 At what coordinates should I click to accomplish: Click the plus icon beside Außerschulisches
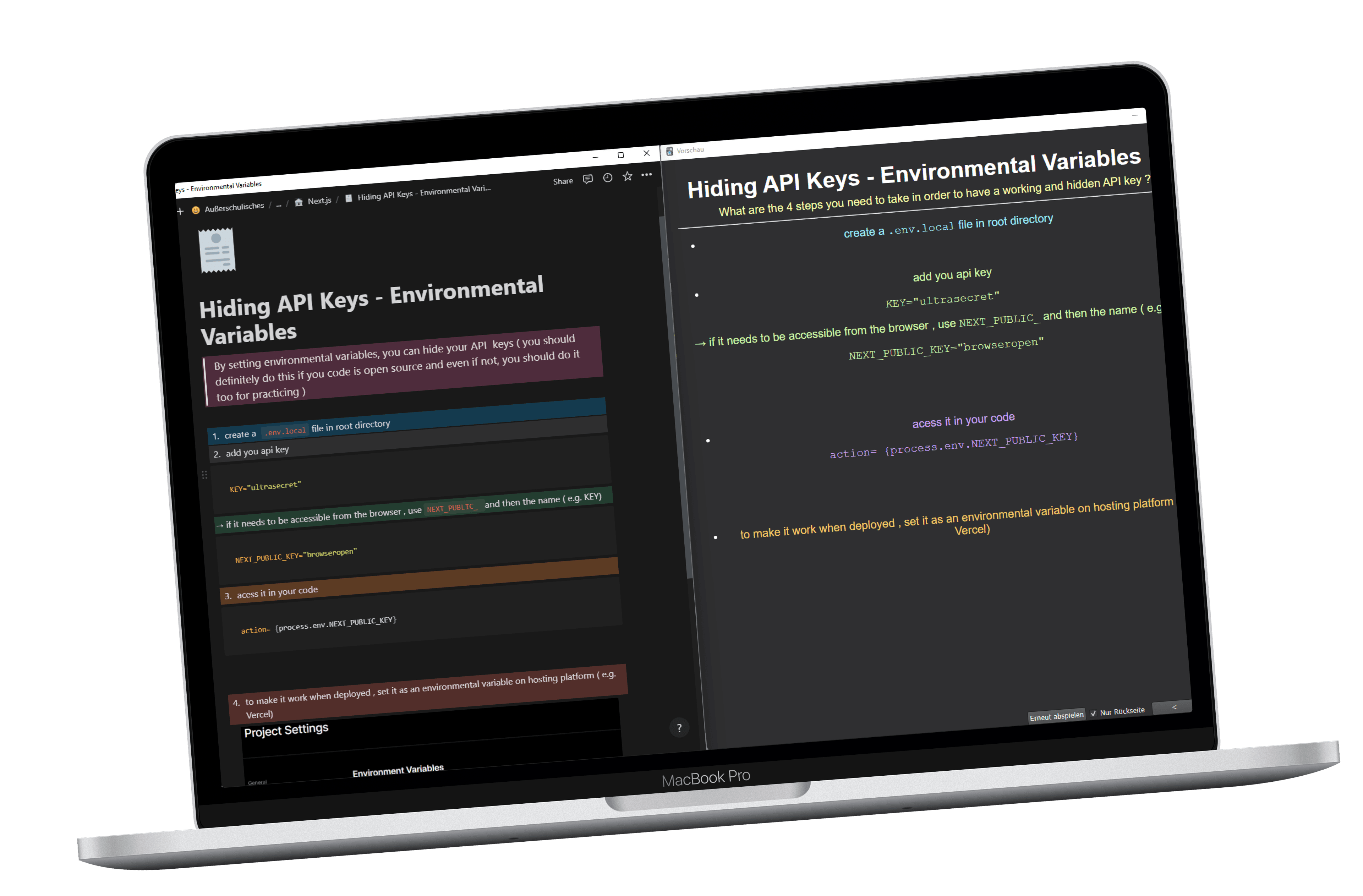pyautogui.click(x=180, y=211)
